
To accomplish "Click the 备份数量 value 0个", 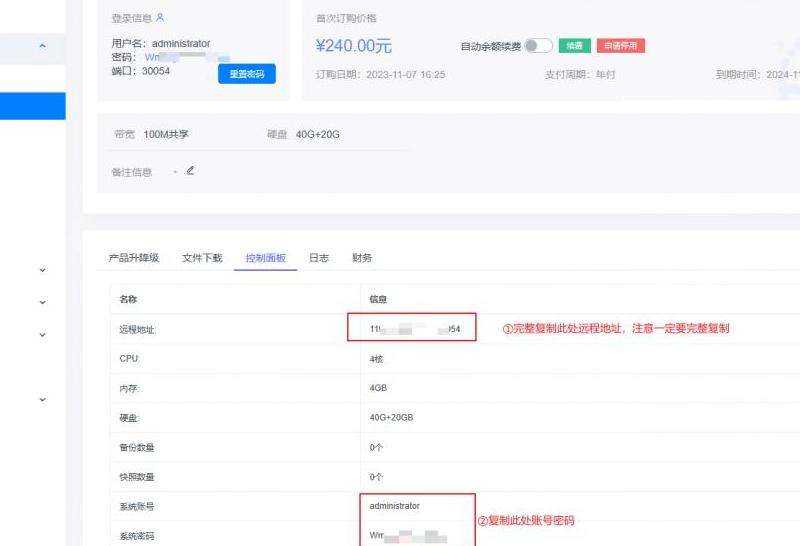I will click(x=376, y=447).
